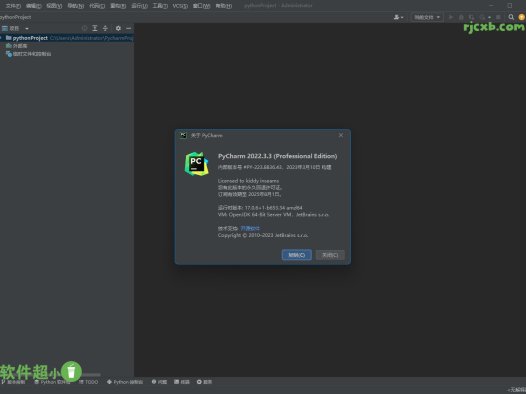Screen dimensions: 526x394
Task: Click the PyCharm icon in About title bar
Action: point(183,135)
